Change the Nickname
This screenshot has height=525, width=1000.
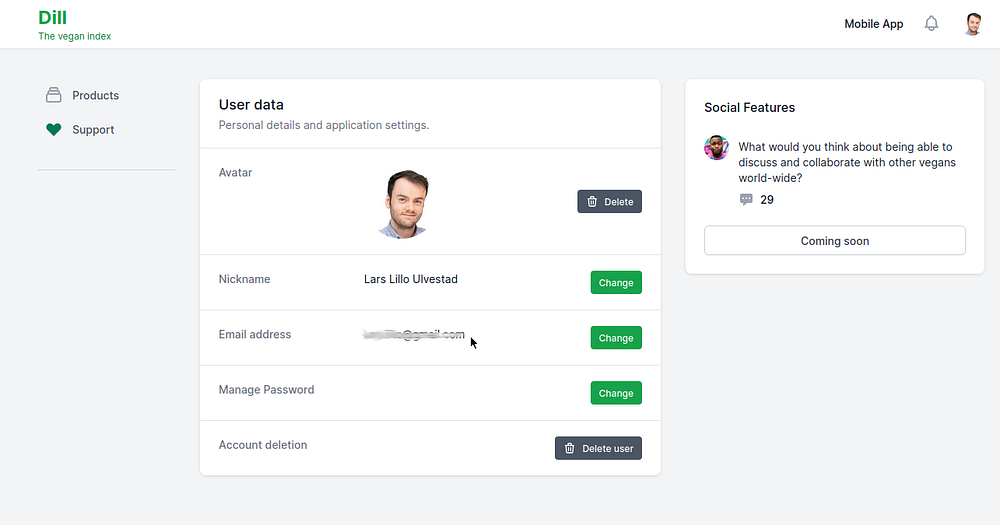pos(615,283)
